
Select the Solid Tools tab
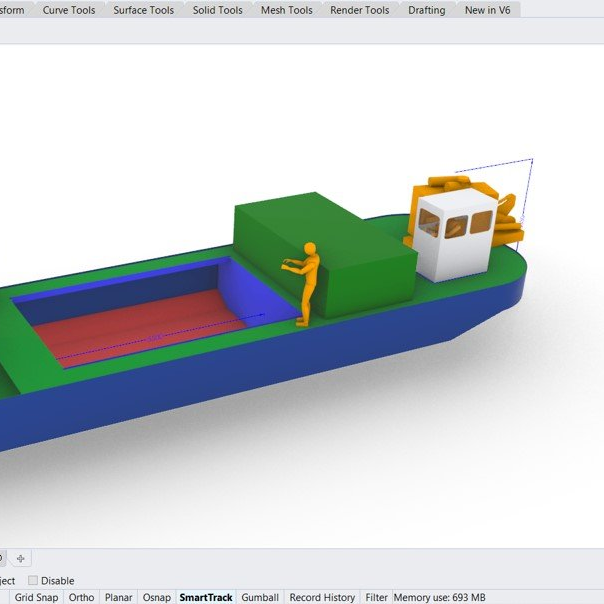click(x=217, y=10)
